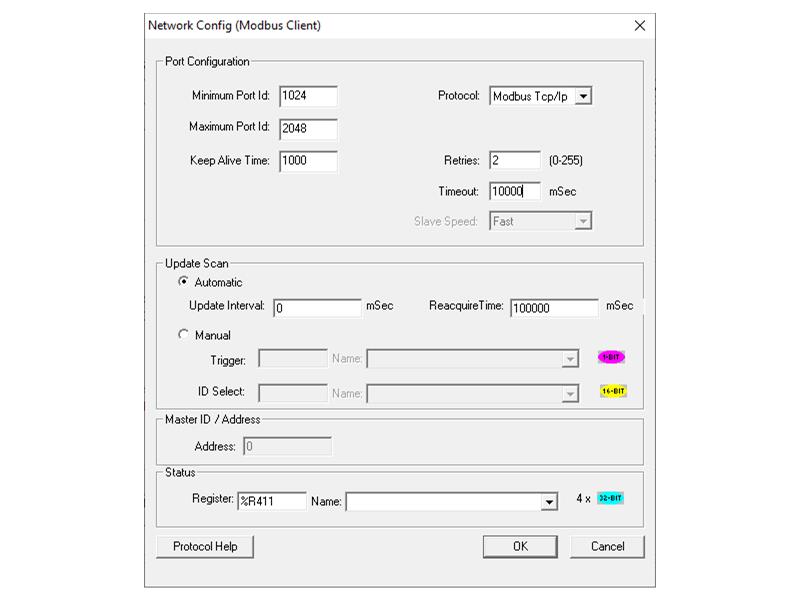Click the ID Select register field
This screenshot has height=600, width=800.
293,393
